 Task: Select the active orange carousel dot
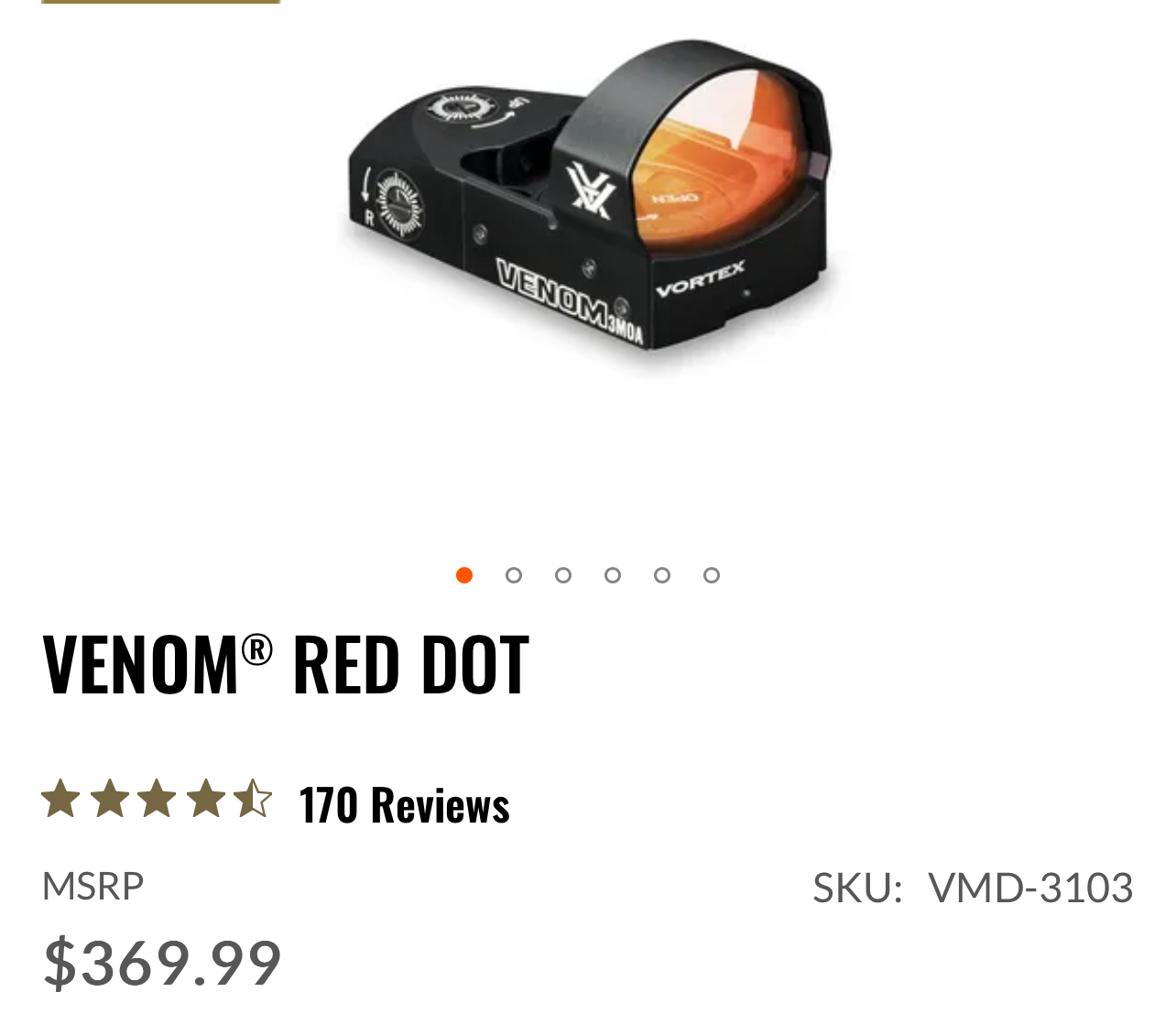coord(464,575)
